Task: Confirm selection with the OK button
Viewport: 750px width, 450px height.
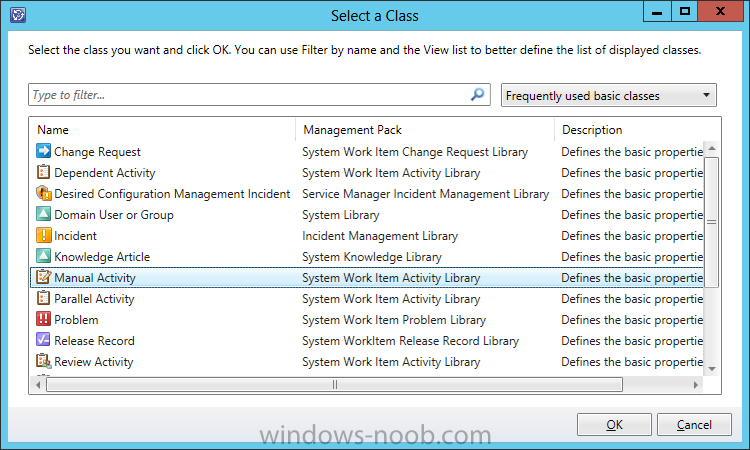Action: point(614,425)
